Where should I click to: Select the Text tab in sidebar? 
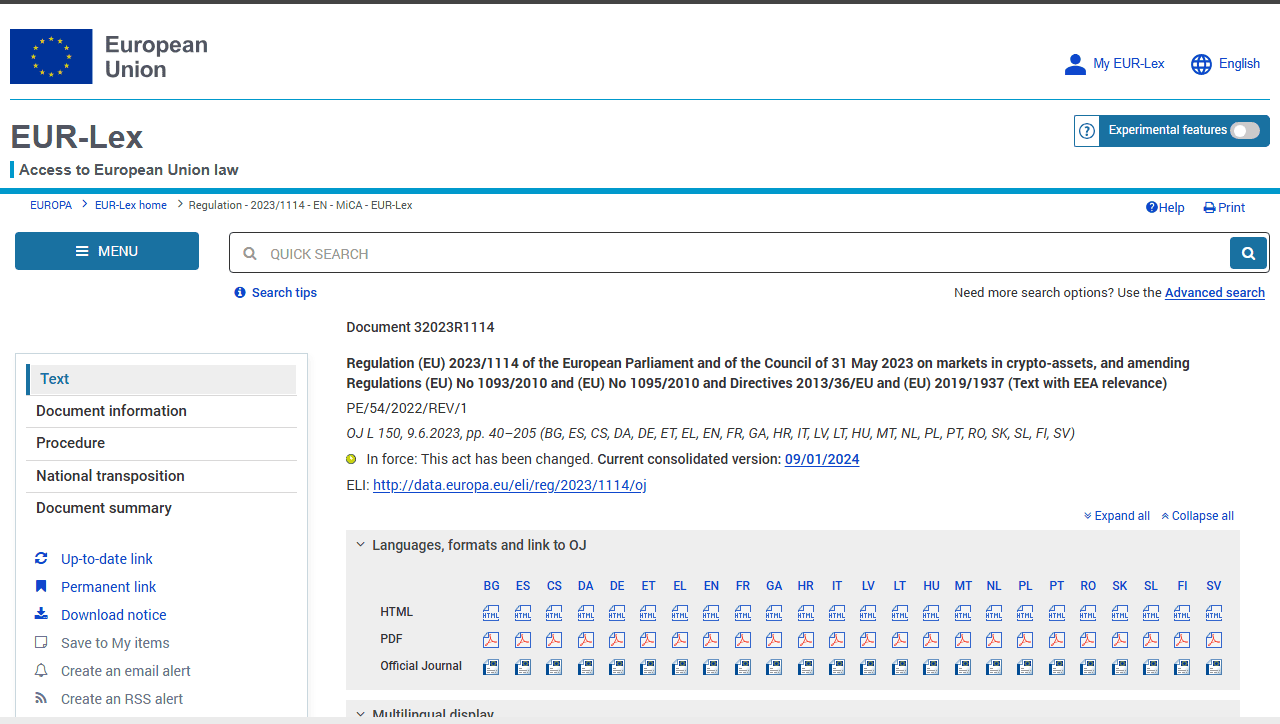pos(161,379)
